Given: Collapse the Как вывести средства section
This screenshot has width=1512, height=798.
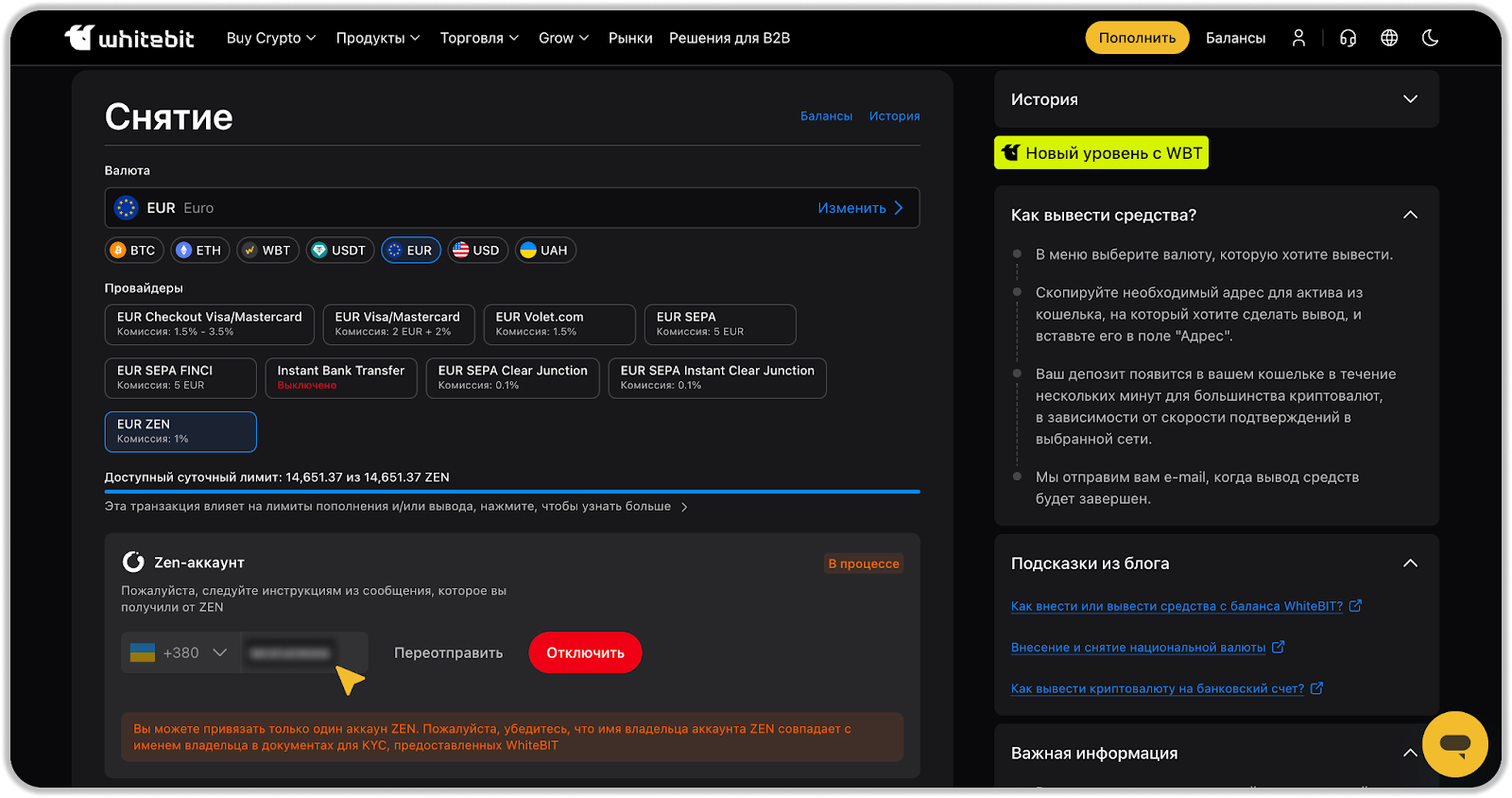Looking at the screenshot, I should point(1410,216).
